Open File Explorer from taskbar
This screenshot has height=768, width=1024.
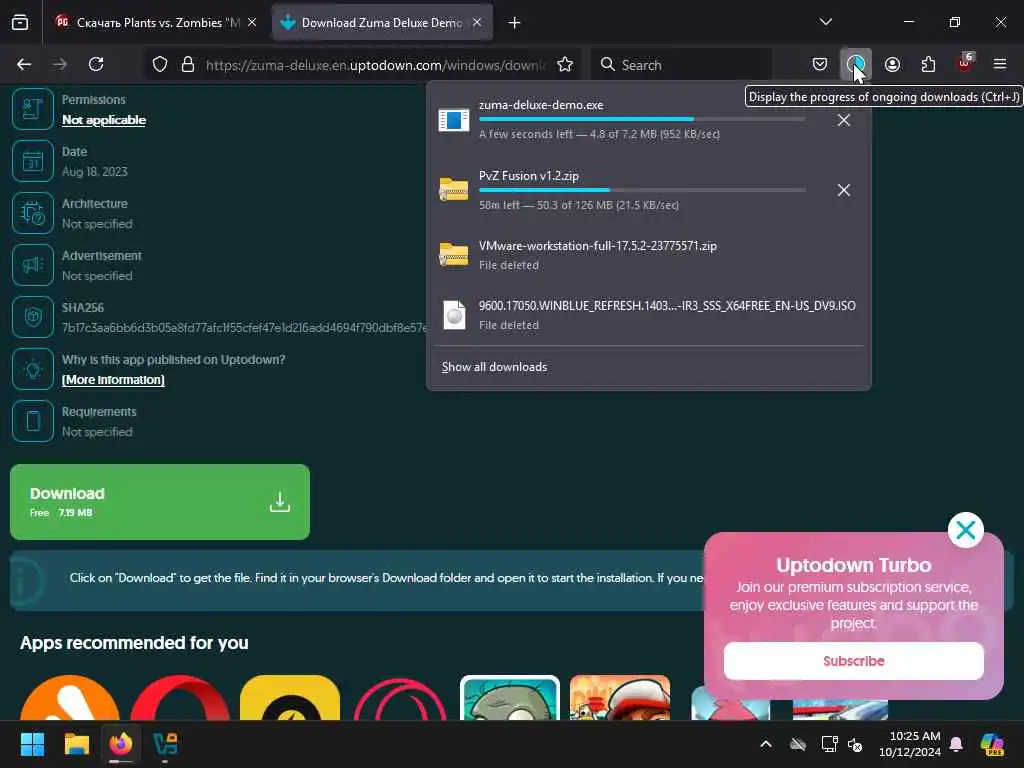coord(76,744)
